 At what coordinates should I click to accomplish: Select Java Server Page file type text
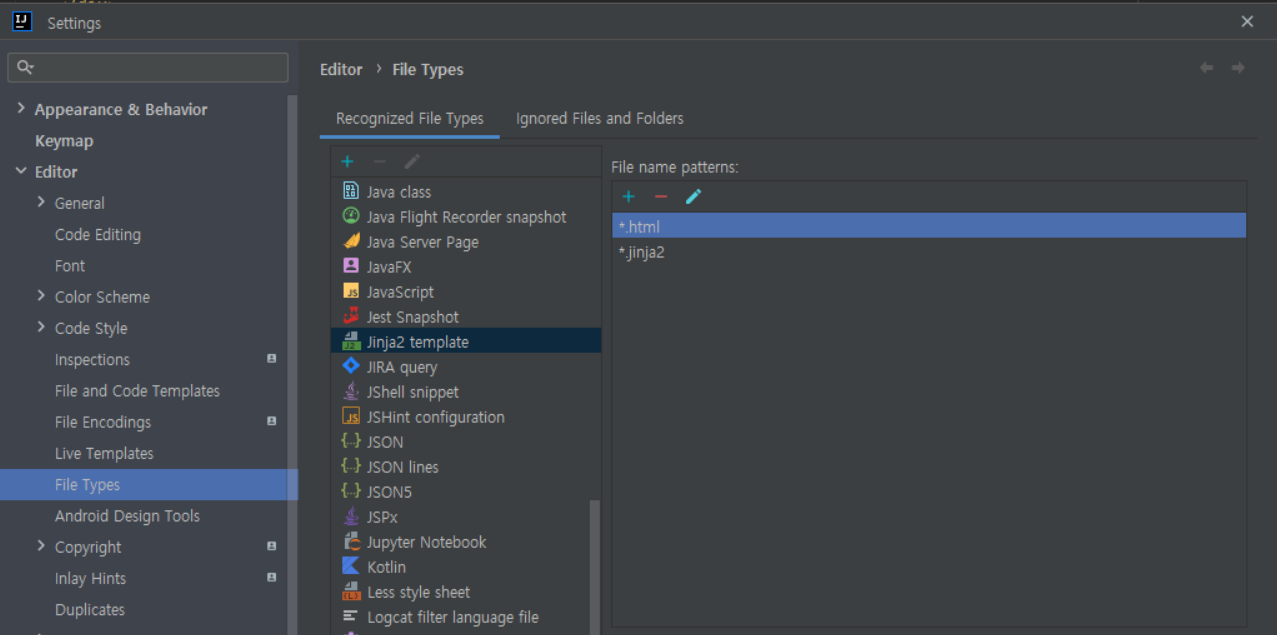tap(423, 242)
